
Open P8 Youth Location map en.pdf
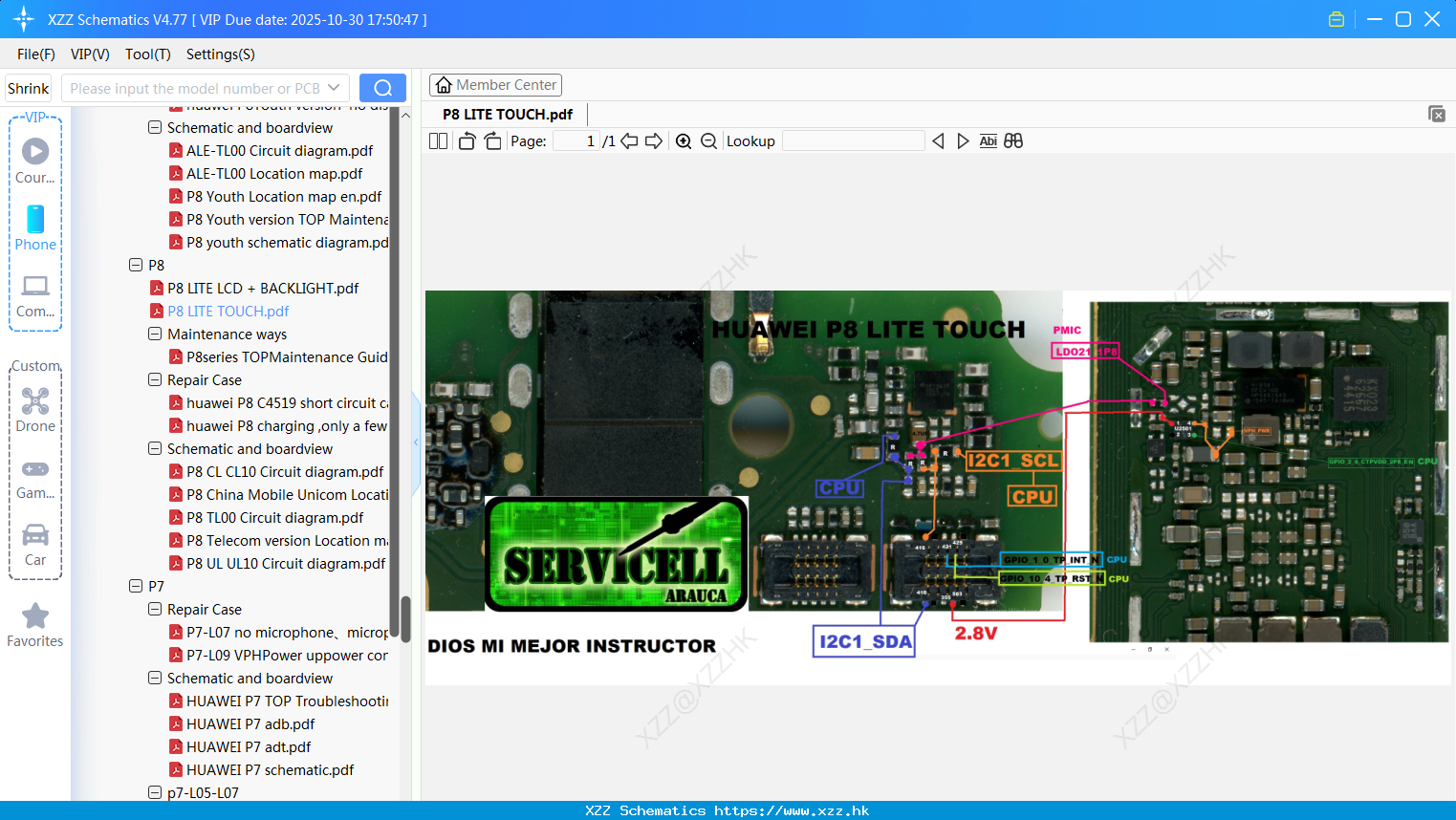[x=284, y=196]
